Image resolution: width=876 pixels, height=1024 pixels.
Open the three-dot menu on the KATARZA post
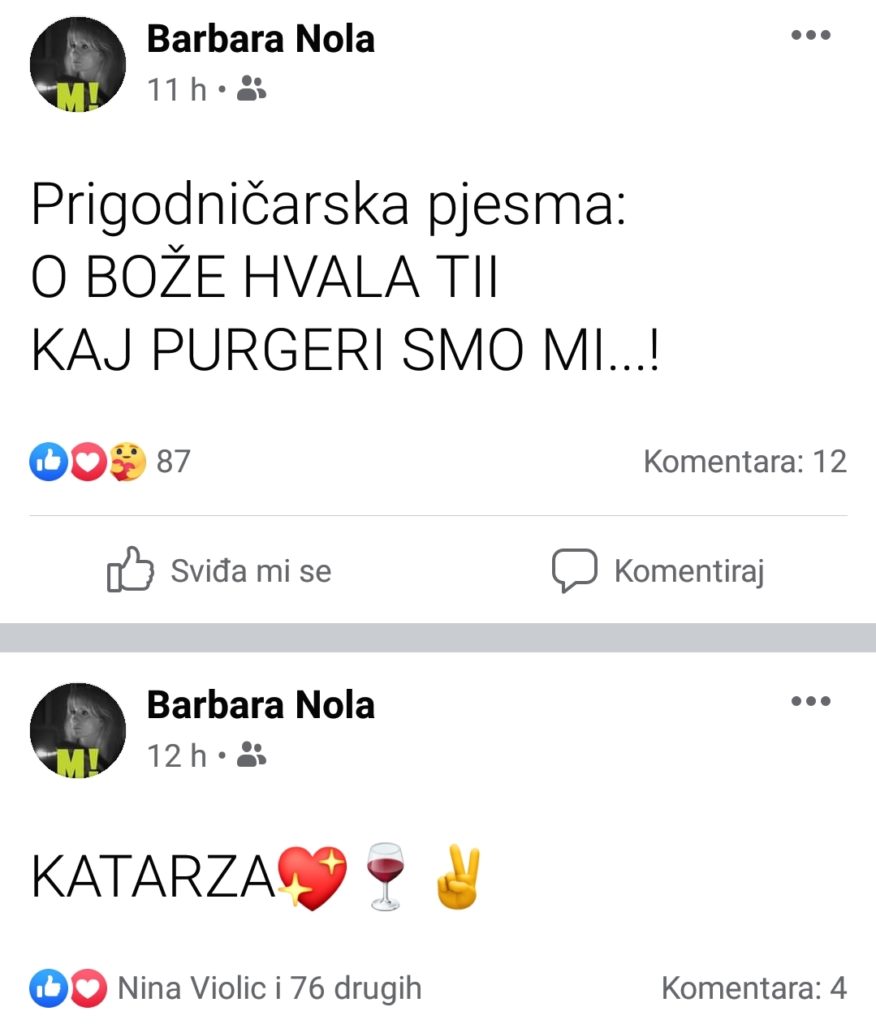[x=811, y=701]
